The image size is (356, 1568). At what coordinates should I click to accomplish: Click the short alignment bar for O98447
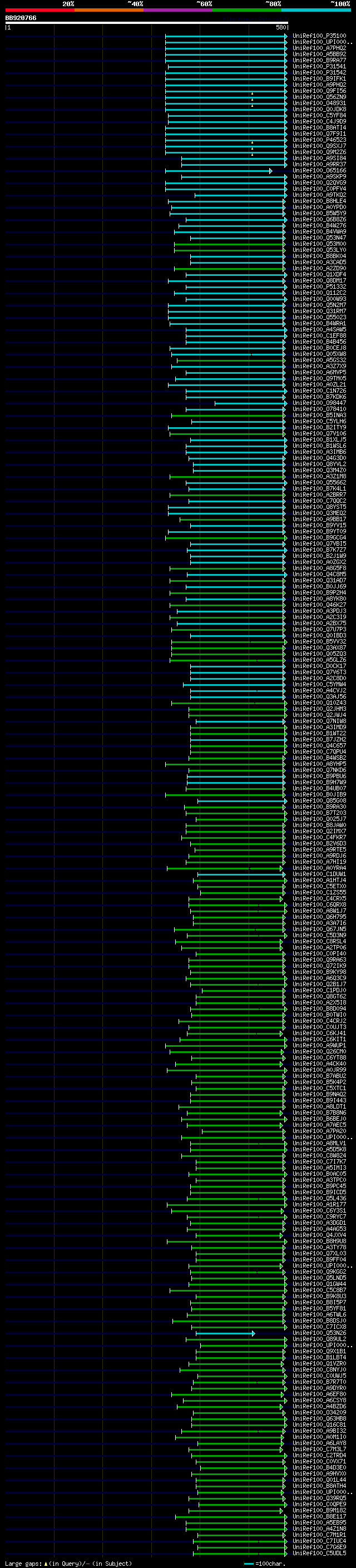click(x=251, y=403)
